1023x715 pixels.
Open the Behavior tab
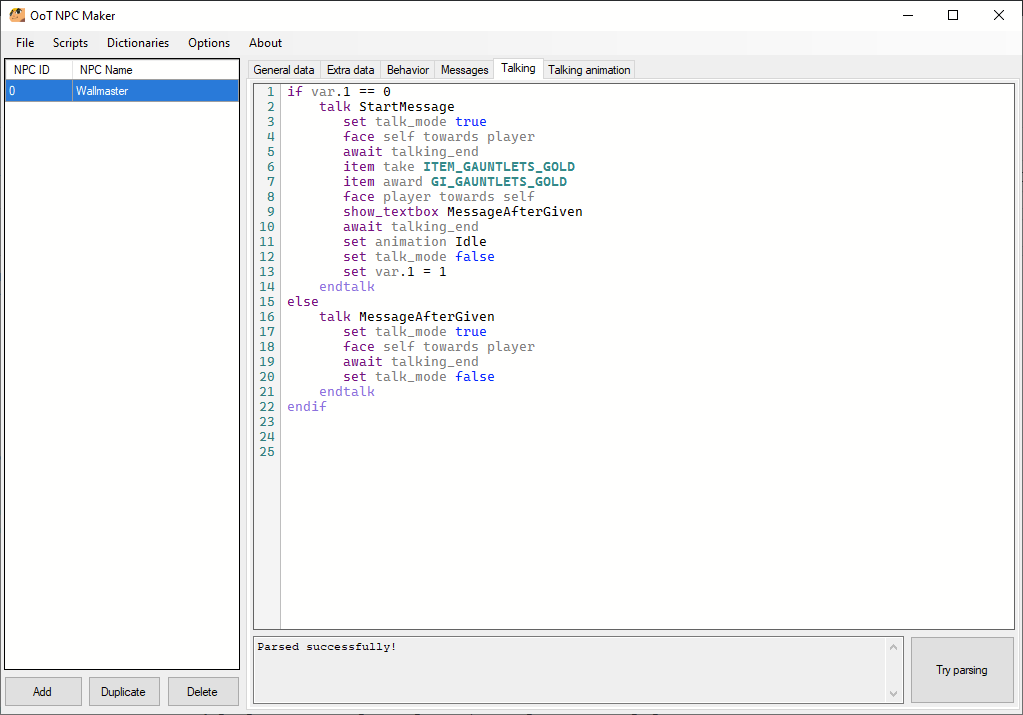tap(406, 69)
